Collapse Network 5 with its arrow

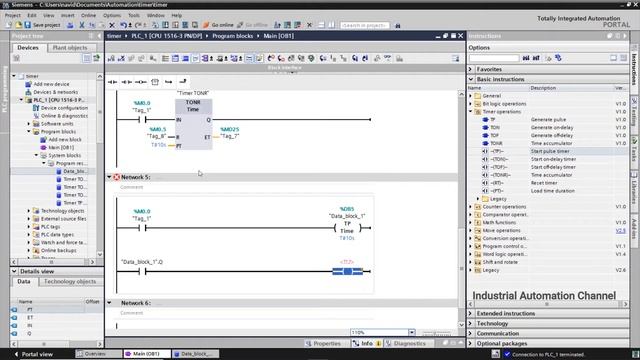pyautogui.click(x=109, y=177)
